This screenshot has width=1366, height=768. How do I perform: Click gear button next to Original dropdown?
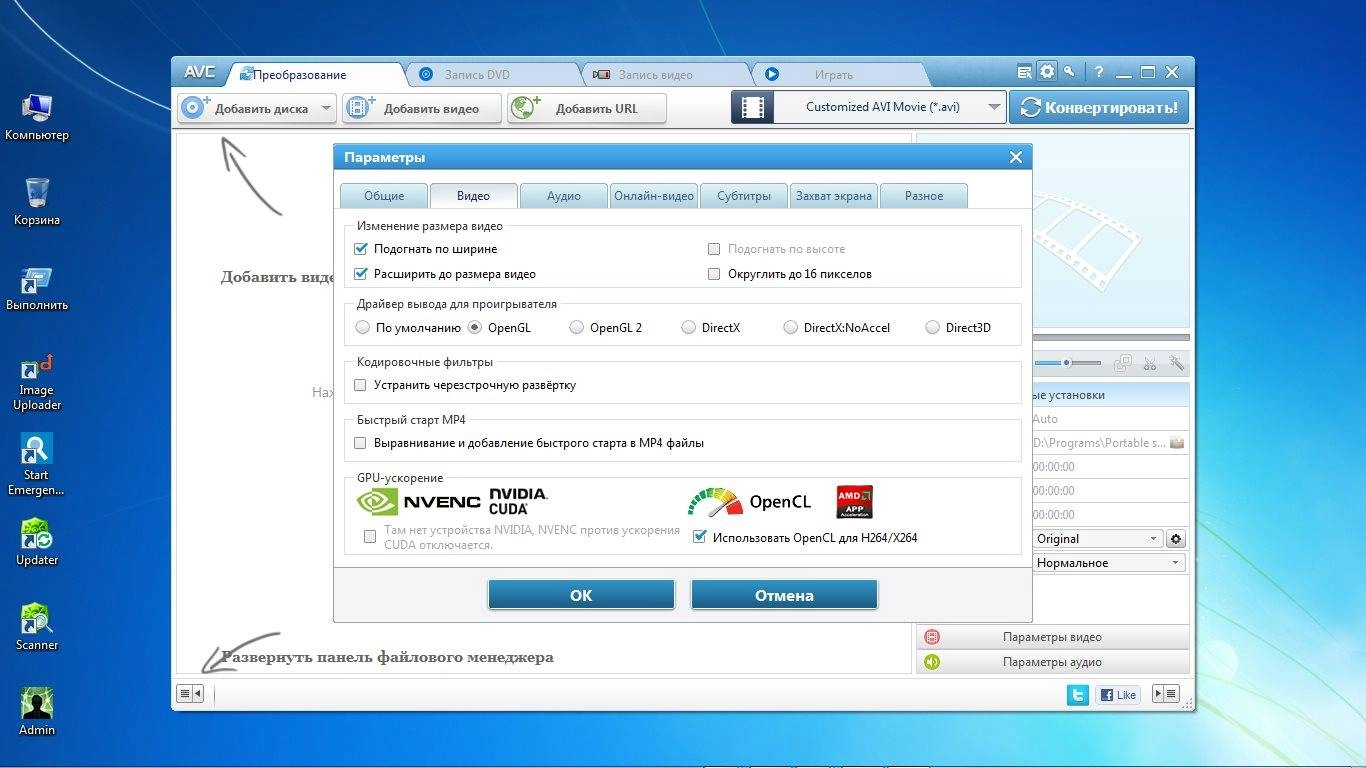[x=1176, y=539]
